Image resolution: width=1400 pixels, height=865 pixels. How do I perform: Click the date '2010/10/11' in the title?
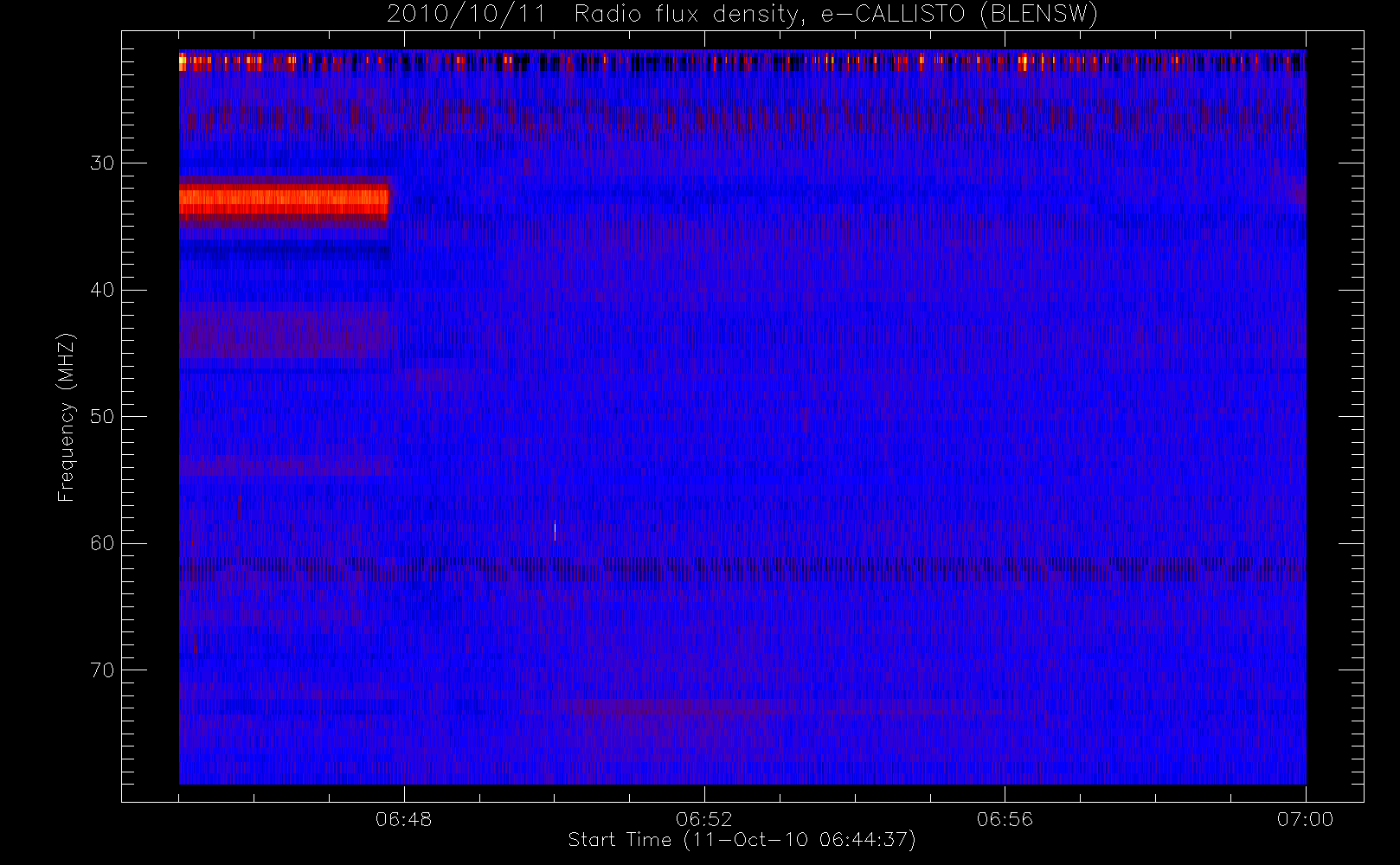pyautogui.click(x=466, y=15)
